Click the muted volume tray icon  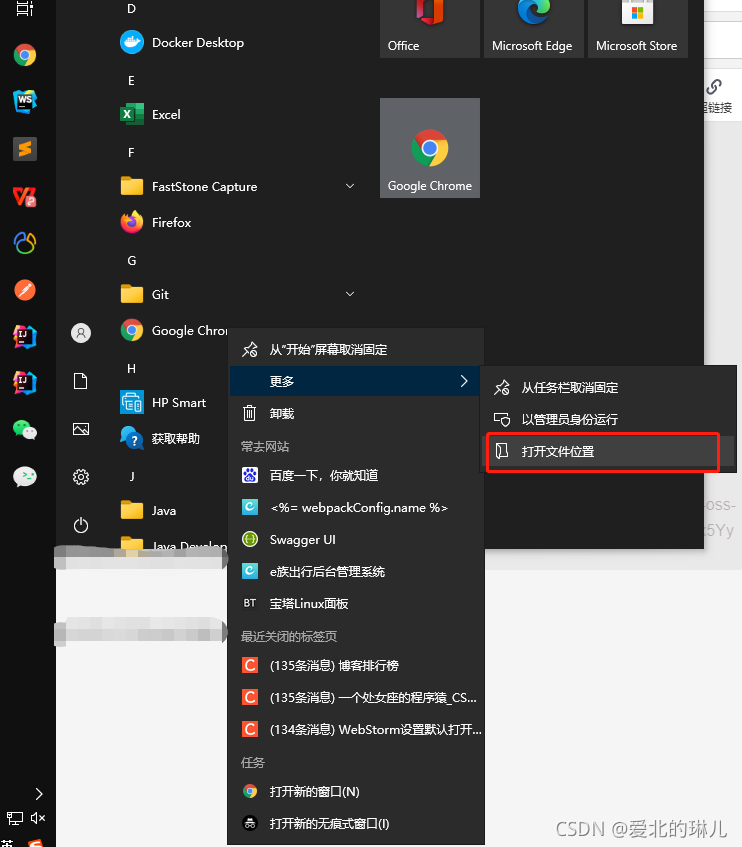pos(38,818)
